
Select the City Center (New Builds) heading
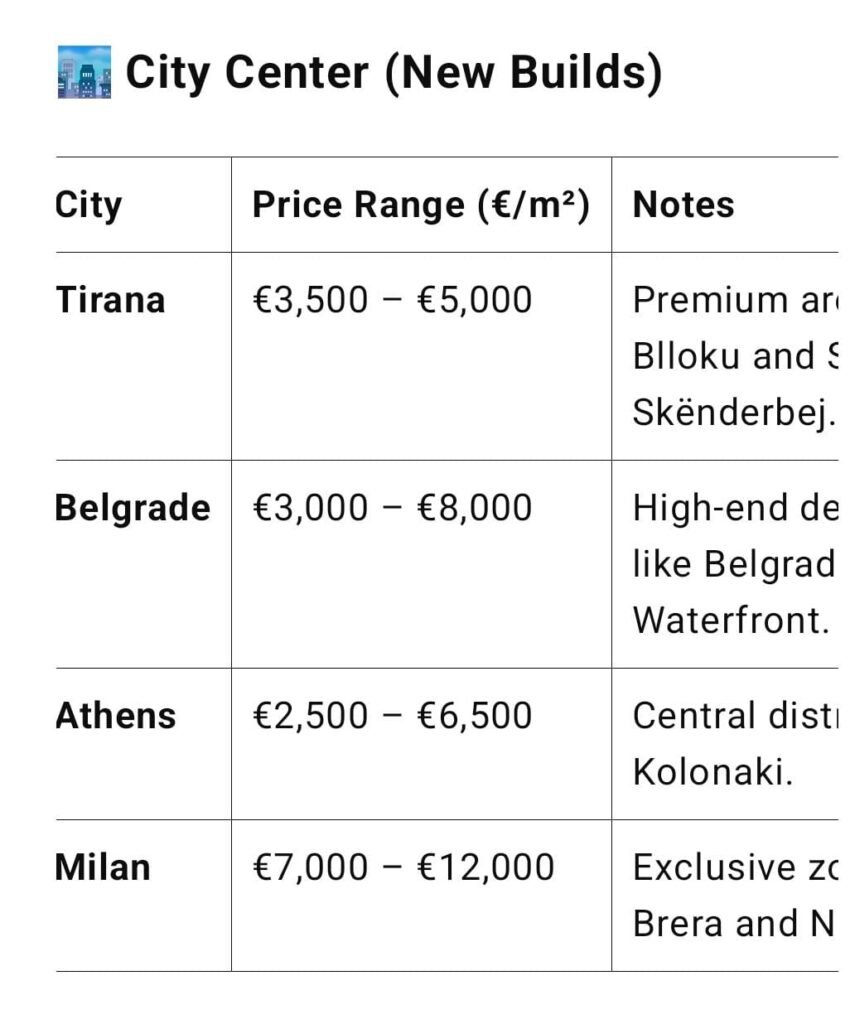coord(394,72)
